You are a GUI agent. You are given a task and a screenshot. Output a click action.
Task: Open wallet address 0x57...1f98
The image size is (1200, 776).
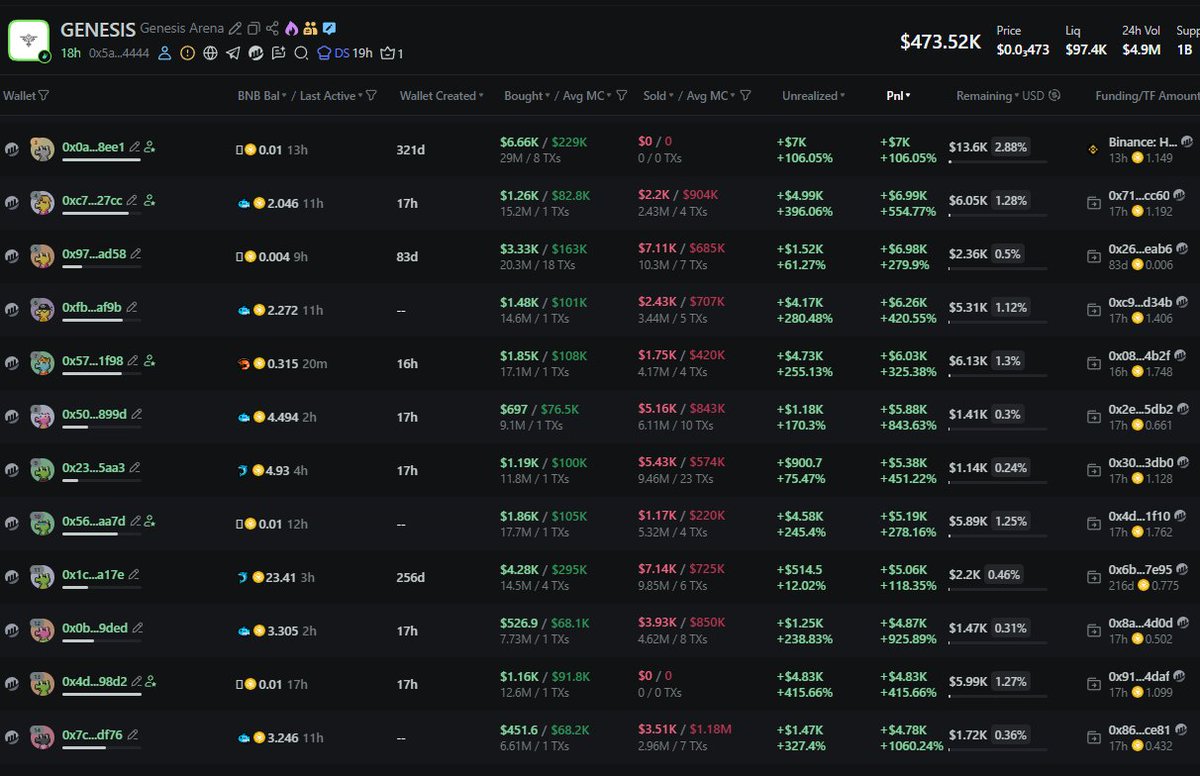coord(92,360)
